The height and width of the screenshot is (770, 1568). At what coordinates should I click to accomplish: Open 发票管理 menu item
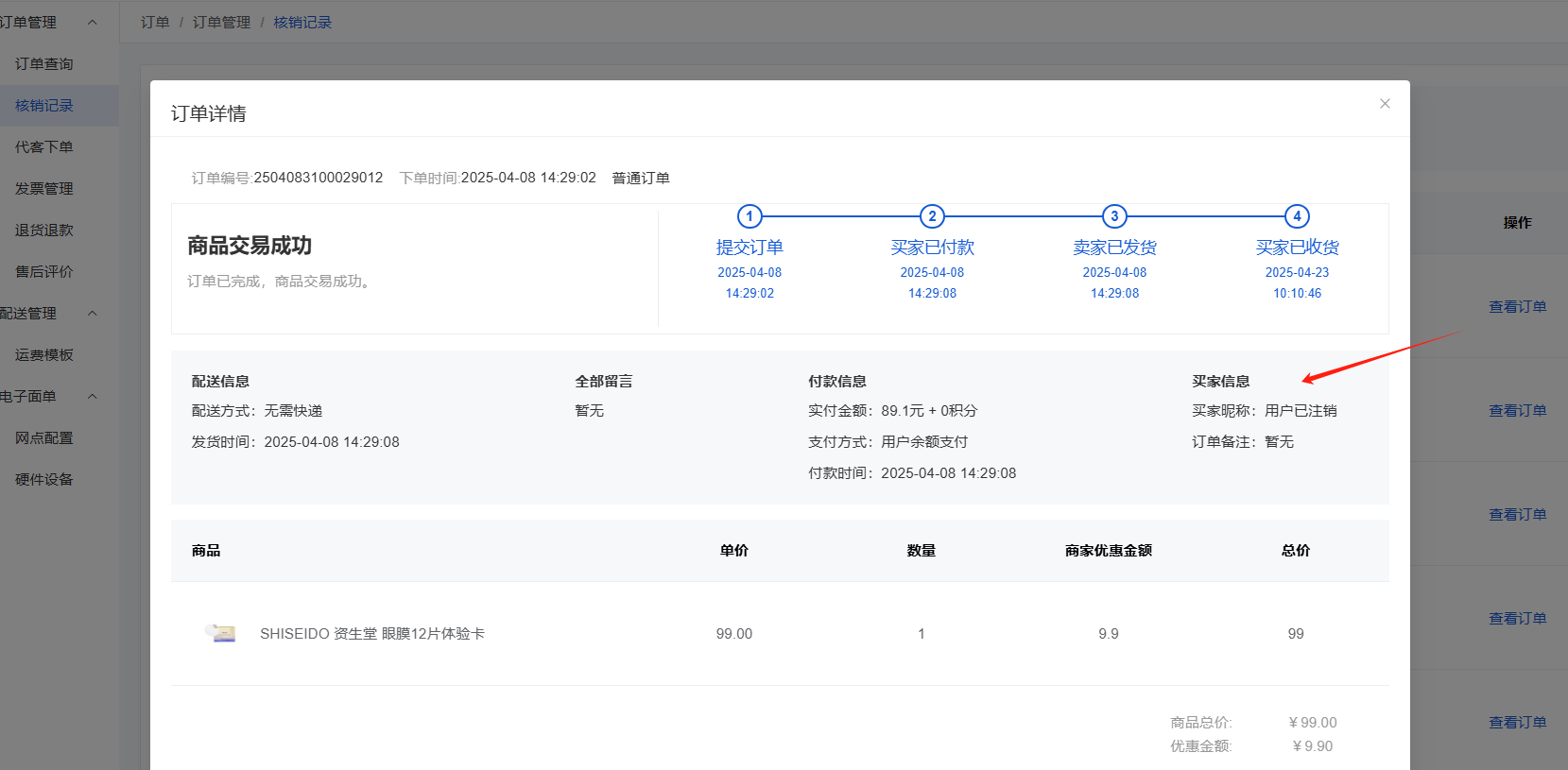44,189
